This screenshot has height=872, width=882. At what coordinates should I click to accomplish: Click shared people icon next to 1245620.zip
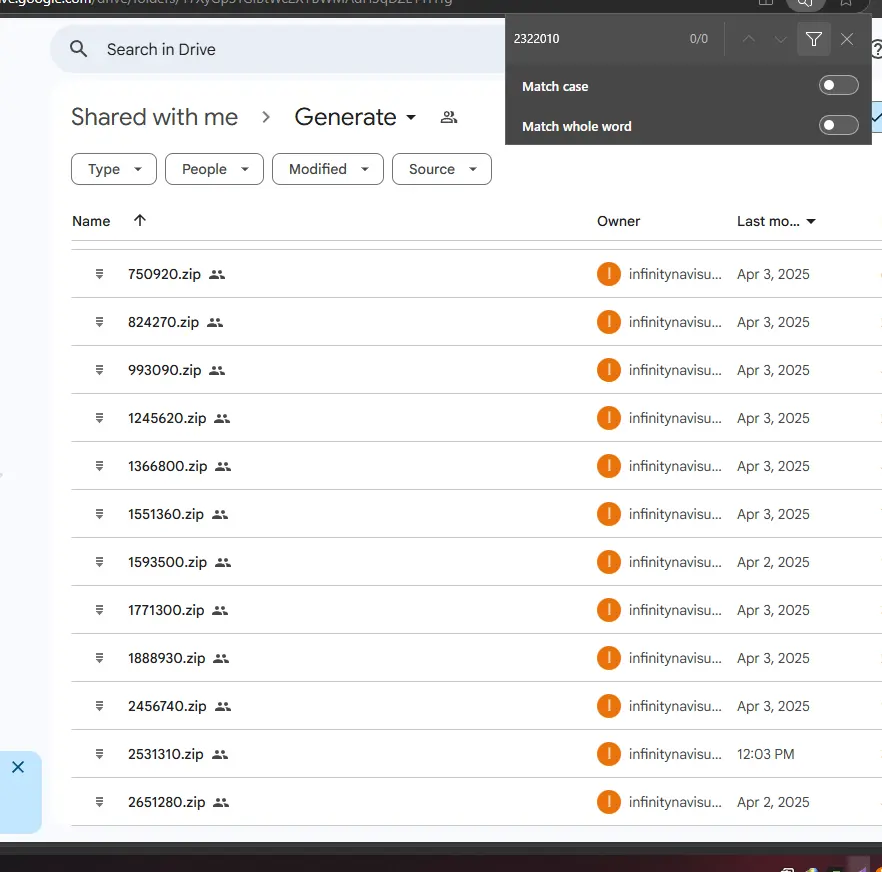[222, 419]
